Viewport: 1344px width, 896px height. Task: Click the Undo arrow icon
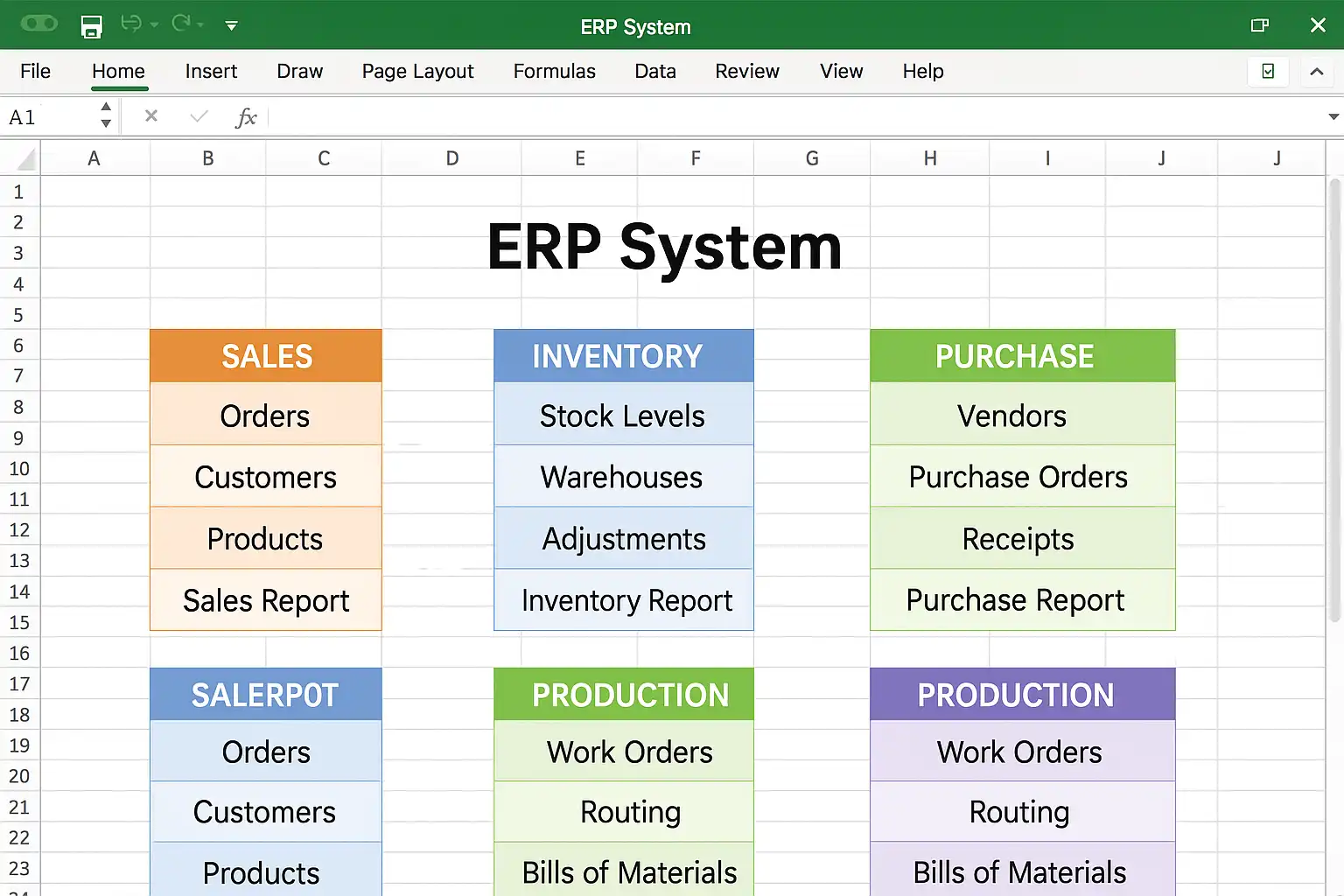coord(131,24)
